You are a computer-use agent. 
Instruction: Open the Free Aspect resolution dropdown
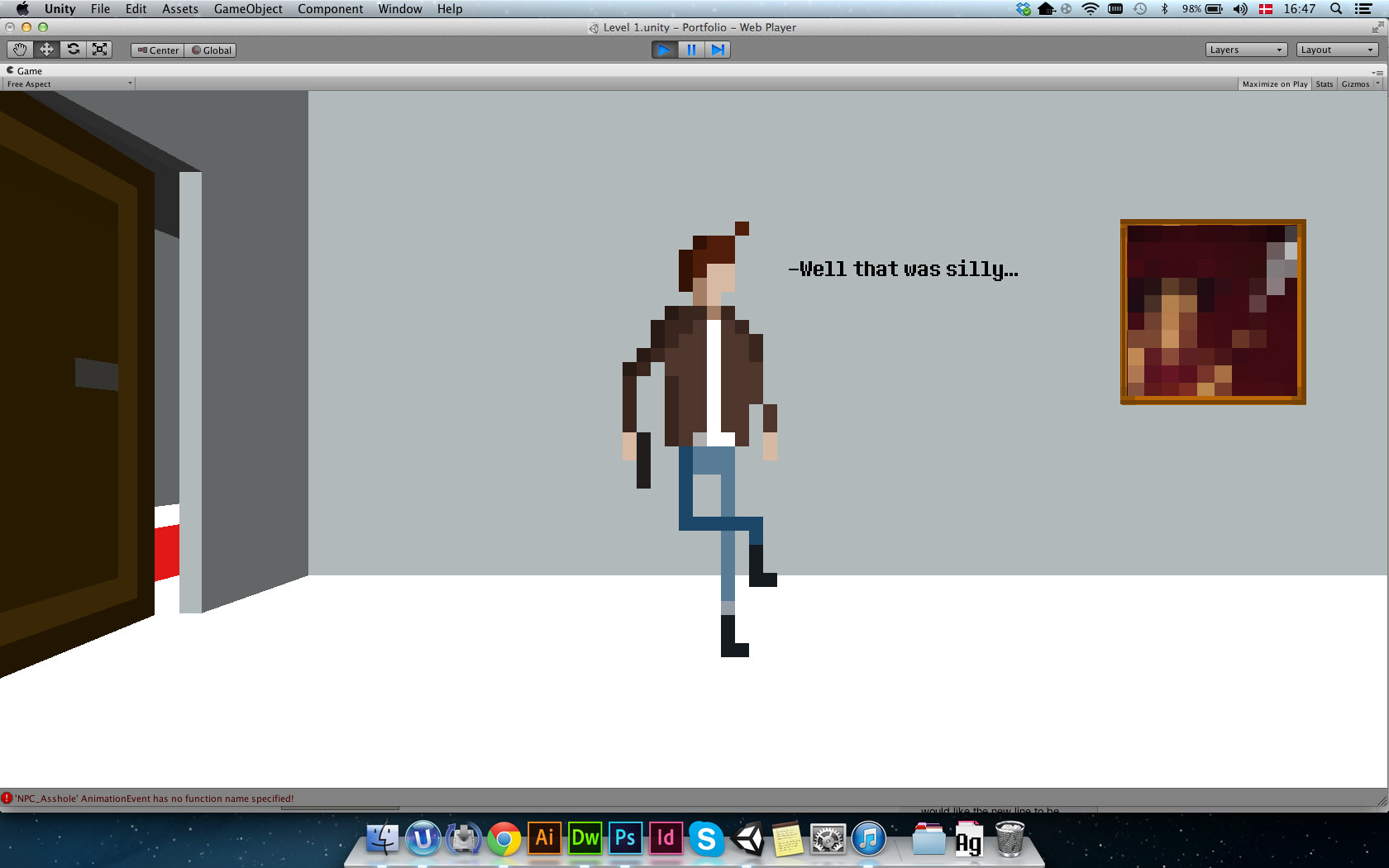pyautogui.click(x=68, y=83)
